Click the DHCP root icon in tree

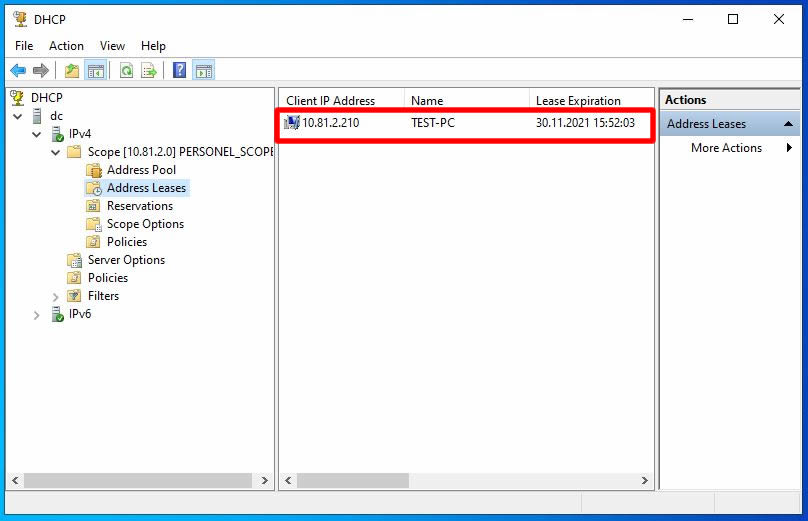[18, 97]
